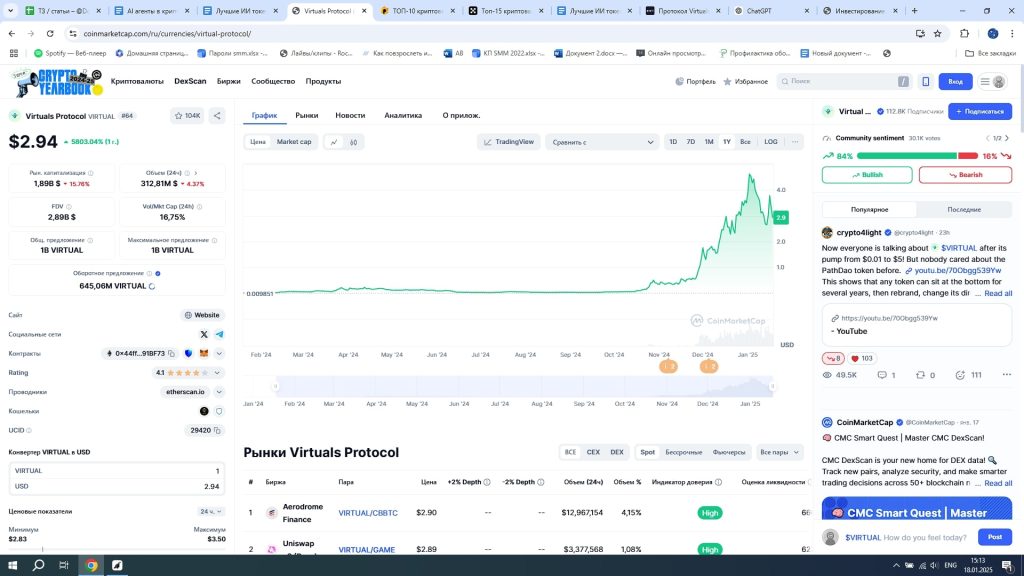1024x576 pixels.
Task: Open the Все пары dropdown
Action: (x=779, y=453)
